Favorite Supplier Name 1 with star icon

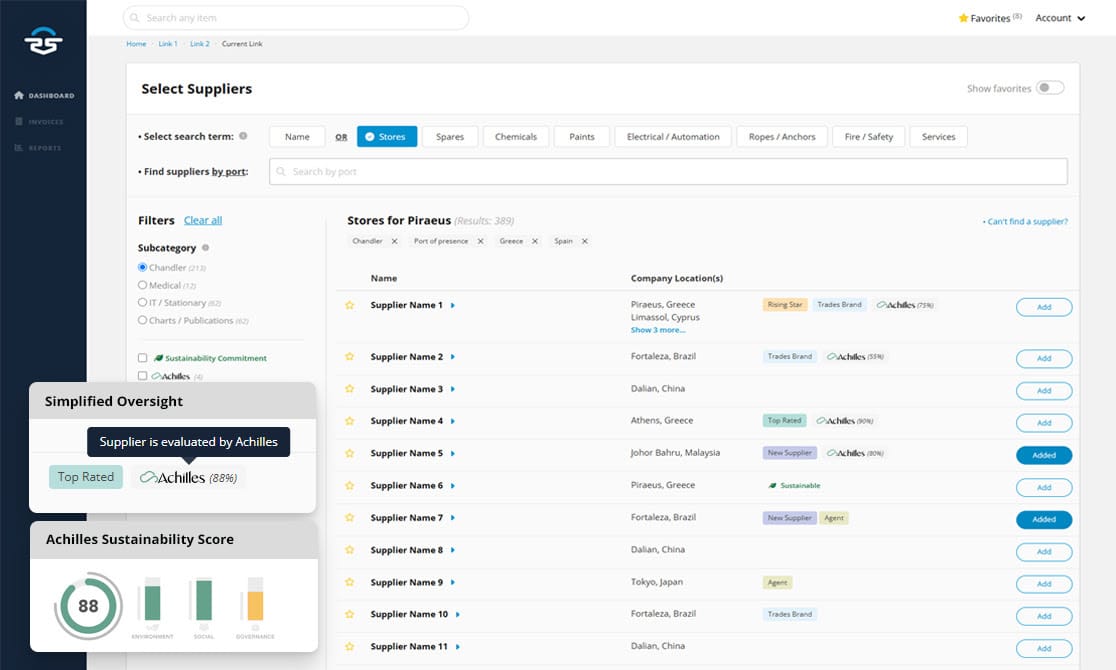point(349,305)
